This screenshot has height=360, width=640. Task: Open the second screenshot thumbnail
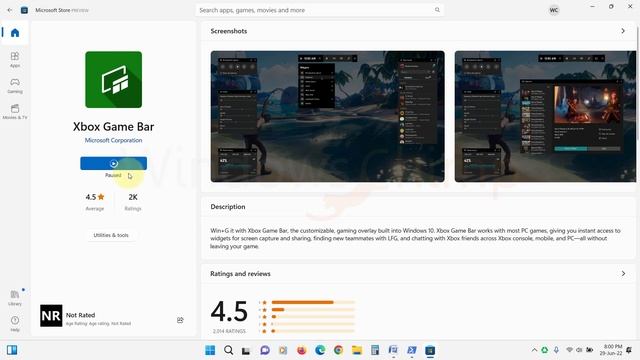(x=545, y=116)
